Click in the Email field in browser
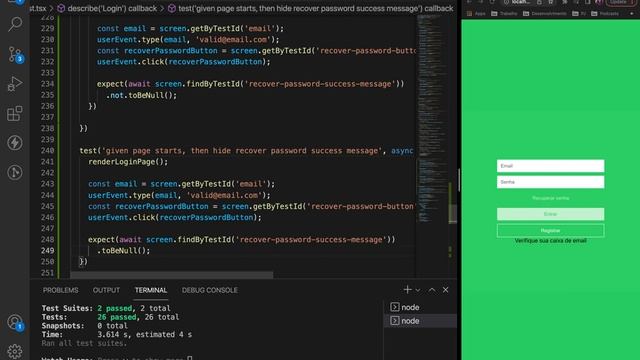640x360 pixels. (550, 166)
